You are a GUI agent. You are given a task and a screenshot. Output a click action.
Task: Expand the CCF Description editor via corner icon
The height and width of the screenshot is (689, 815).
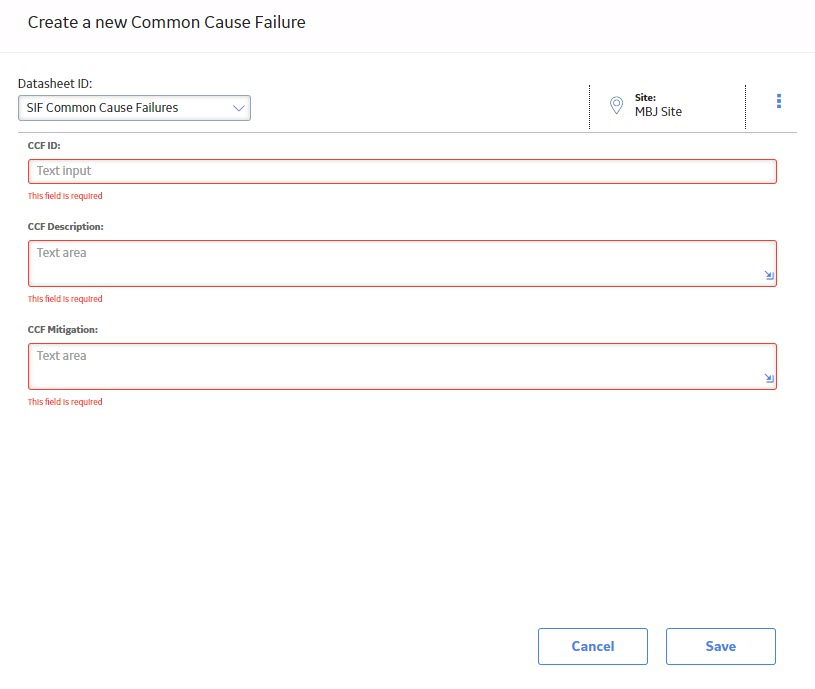pyautogui.click(x=769, y=275)
